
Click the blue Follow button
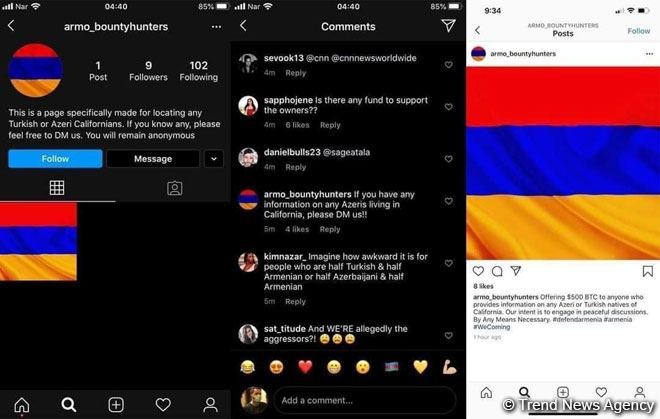(55, 159)
